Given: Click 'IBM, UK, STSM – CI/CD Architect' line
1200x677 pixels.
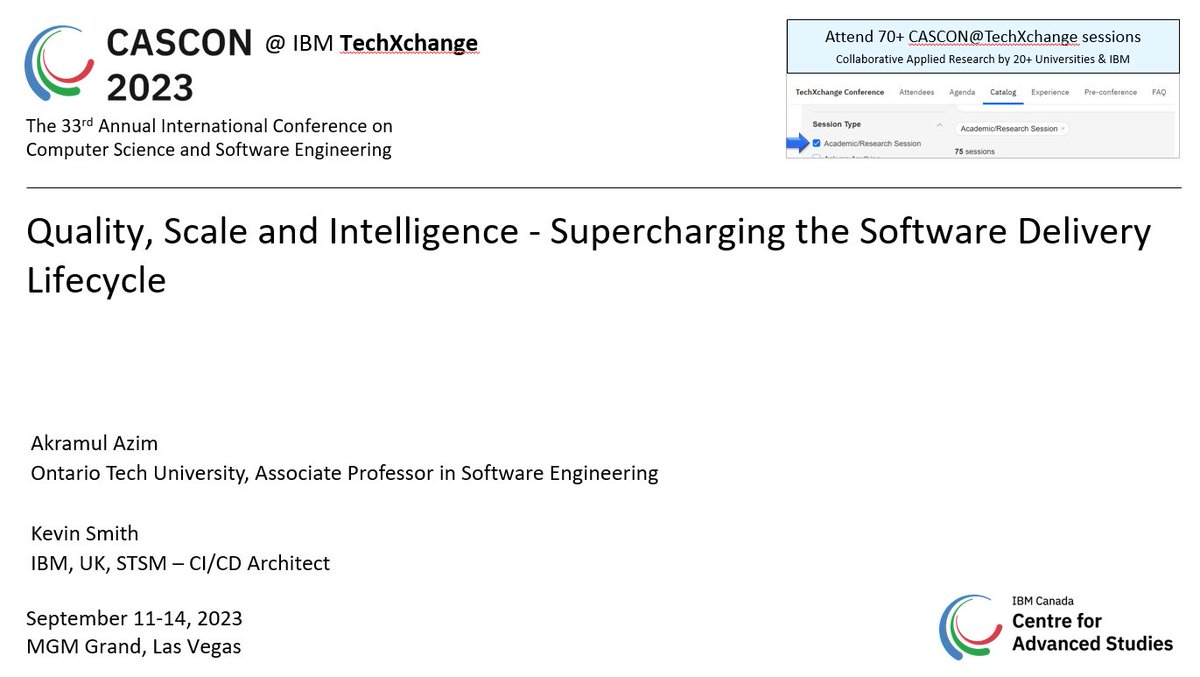Looking at the screenshot, I should coord(180,563).
